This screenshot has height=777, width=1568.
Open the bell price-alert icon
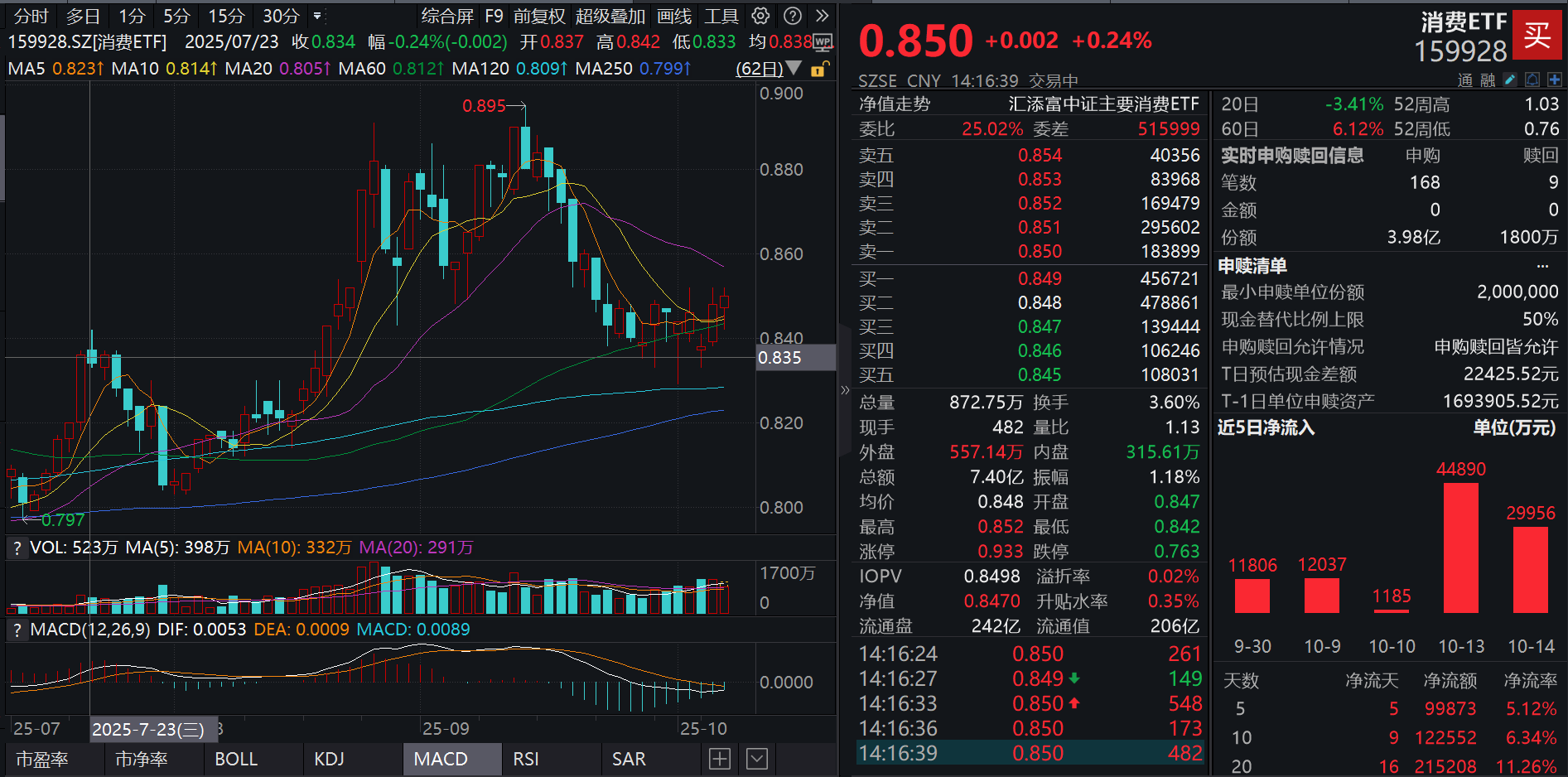click(x=1533, y=80)
